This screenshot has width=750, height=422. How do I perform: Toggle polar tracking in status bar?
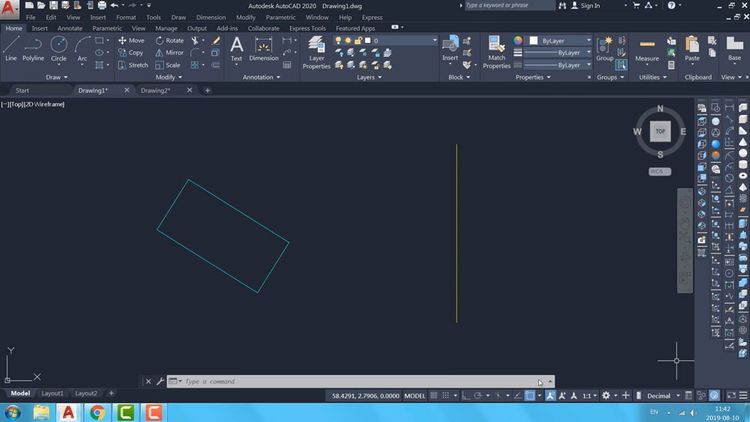(479, 396)
